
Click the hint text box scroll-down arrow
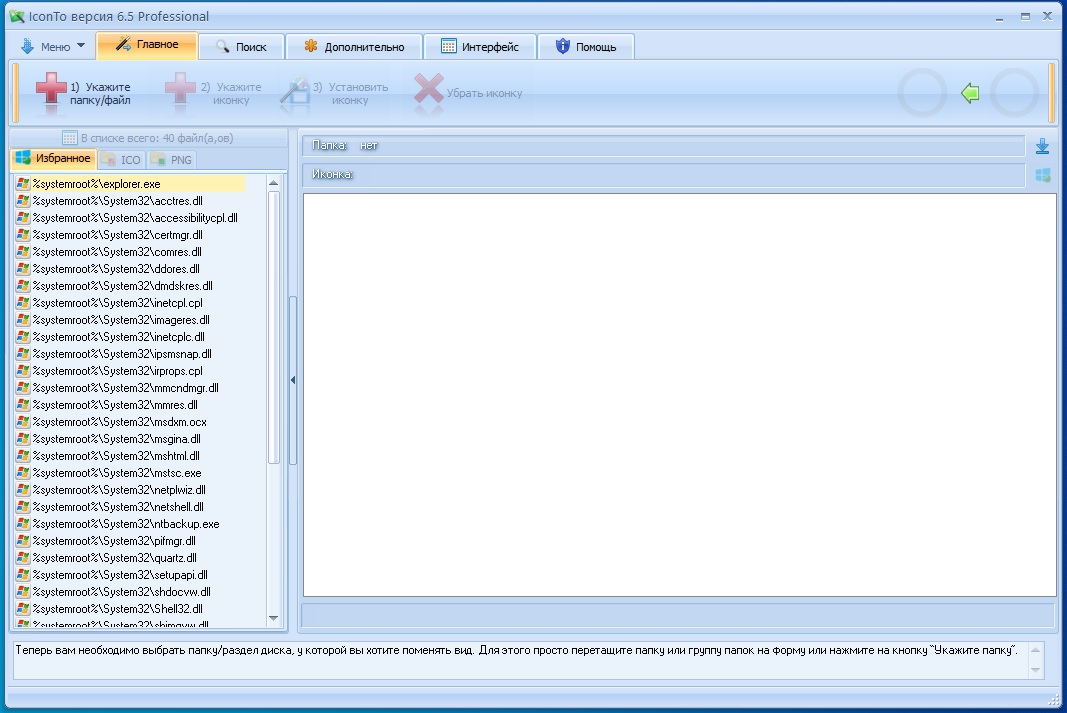coord(1035,670)
